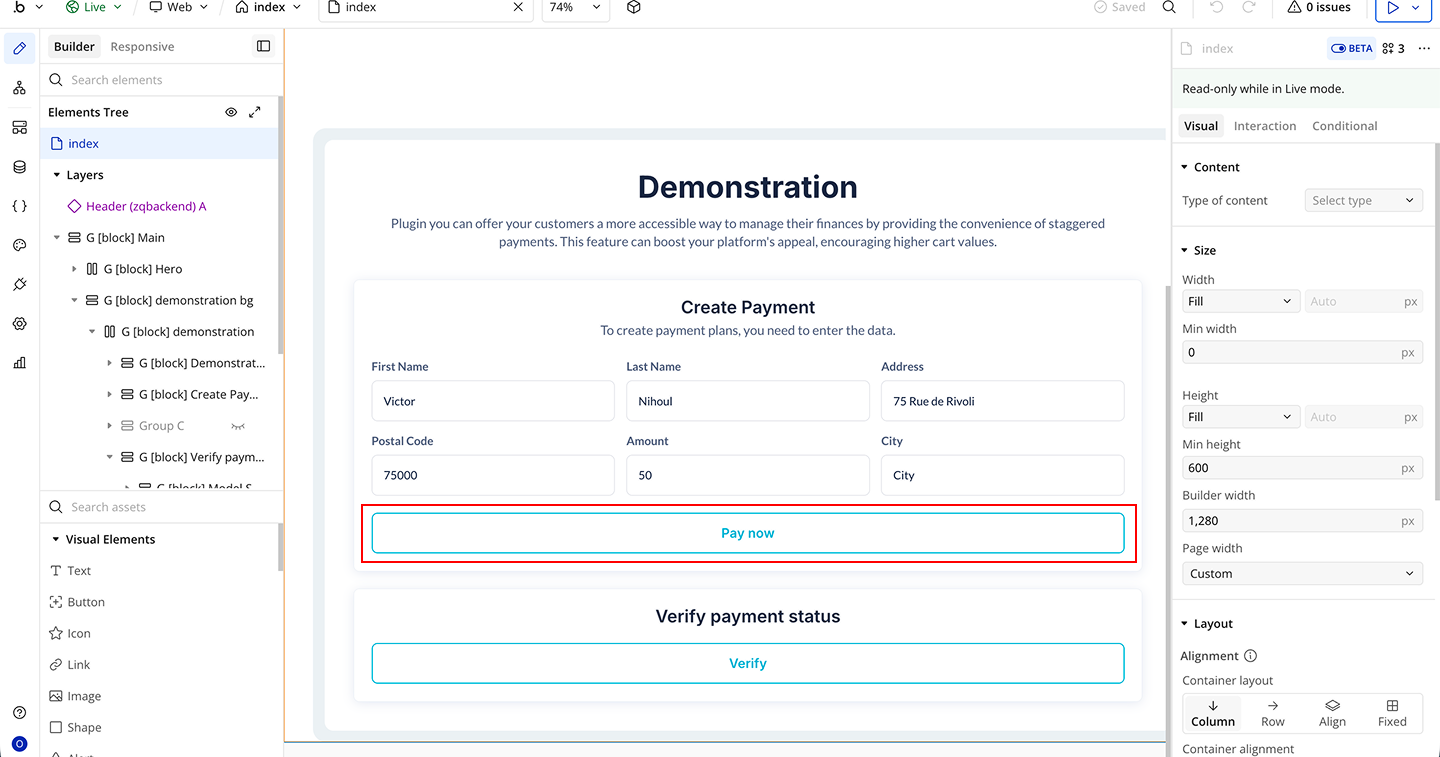The image size is (1440, 757).
Task: Click the search magnifier in top bar
Action: click(x=1169, y=7)
